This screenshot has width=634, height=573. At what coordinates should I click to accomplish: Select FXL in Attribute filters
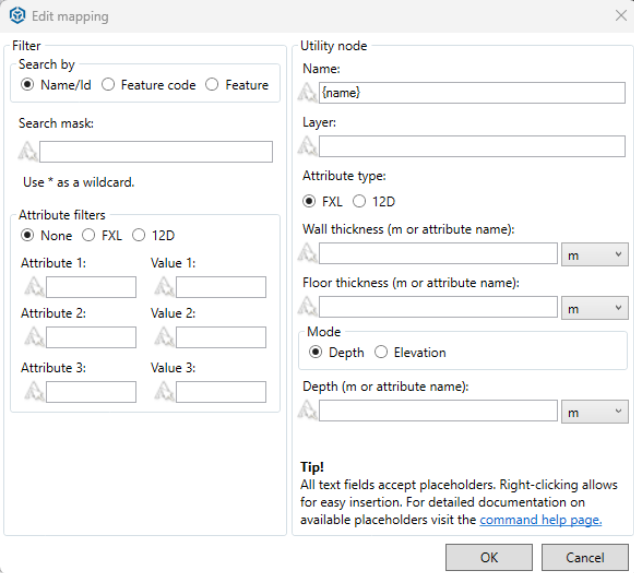[89, 236]
